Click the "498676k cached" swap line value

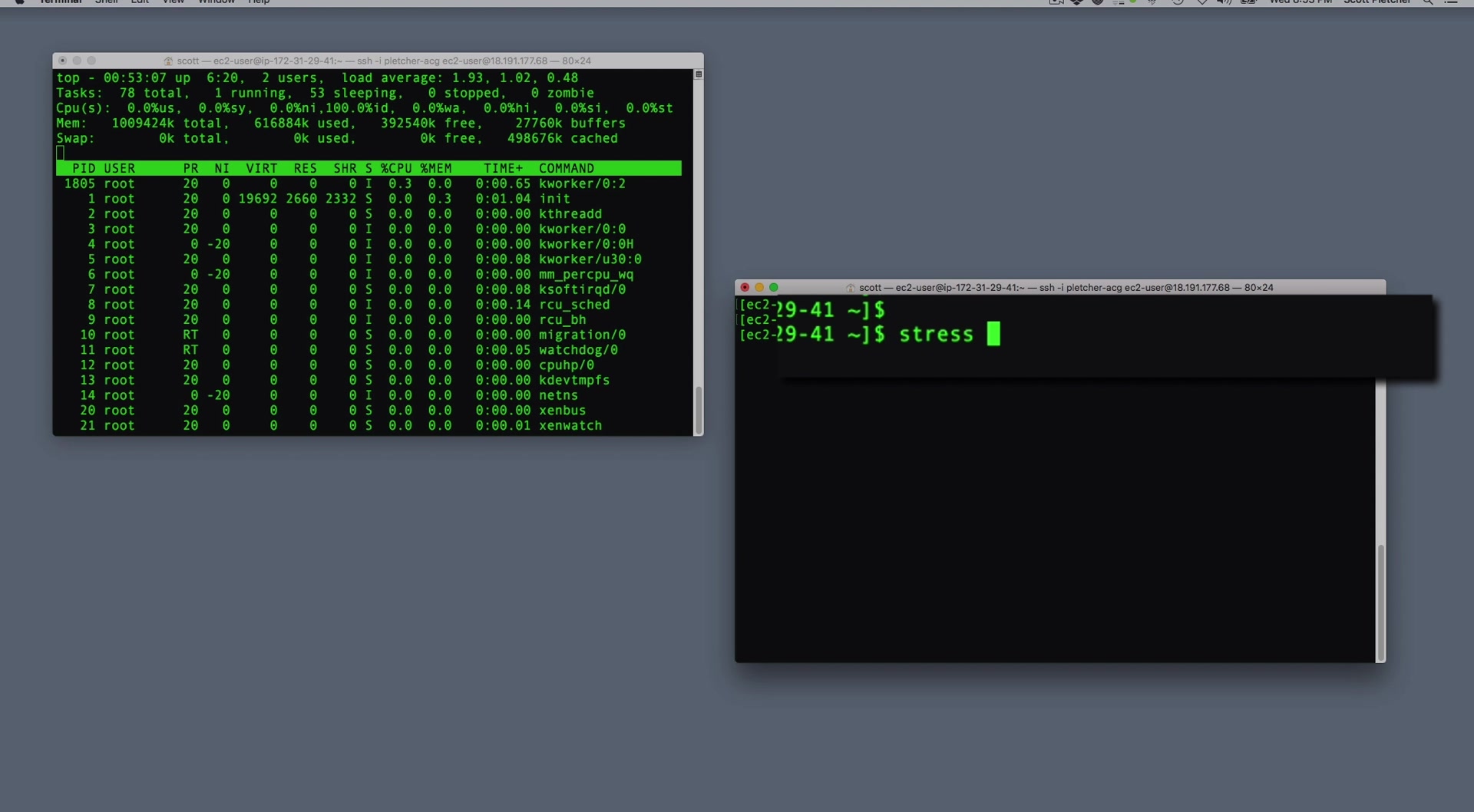click(562, 138)
